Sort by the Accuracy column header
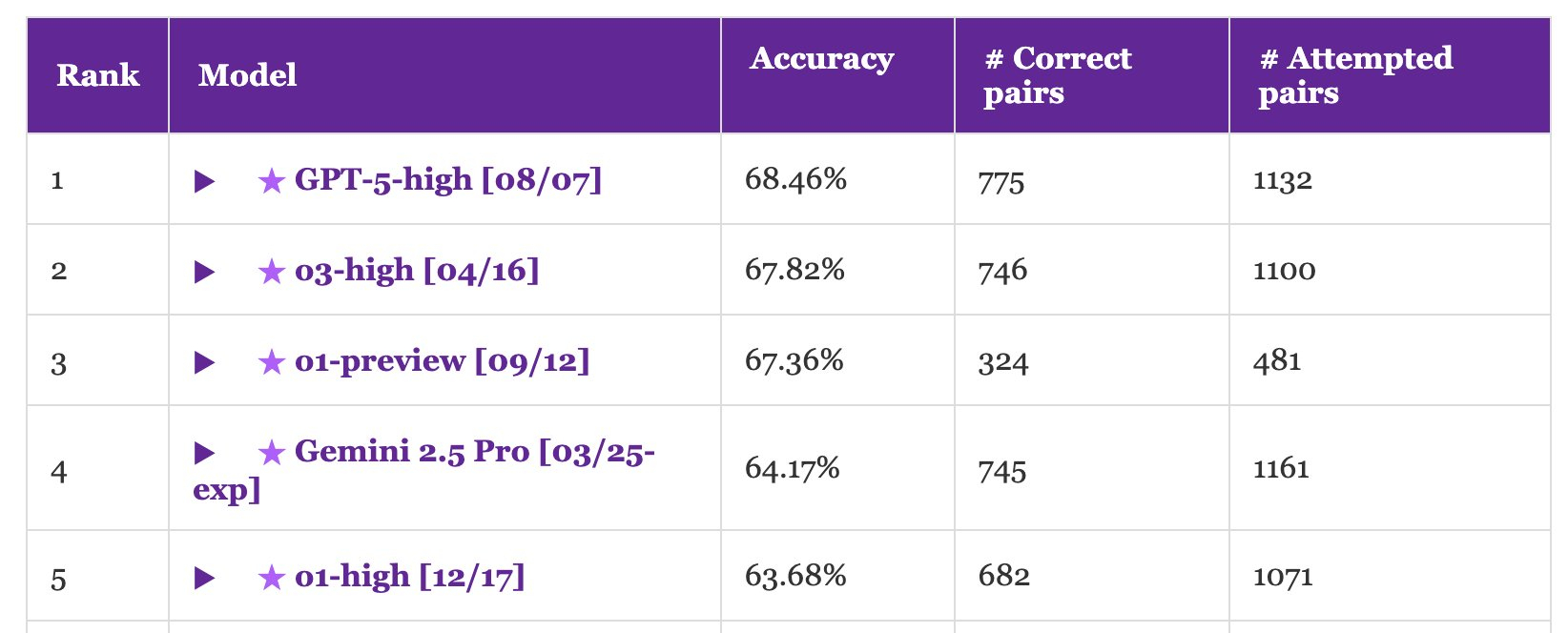The width and height of the screenshot is (1568, 633). (x=822, y=59)
